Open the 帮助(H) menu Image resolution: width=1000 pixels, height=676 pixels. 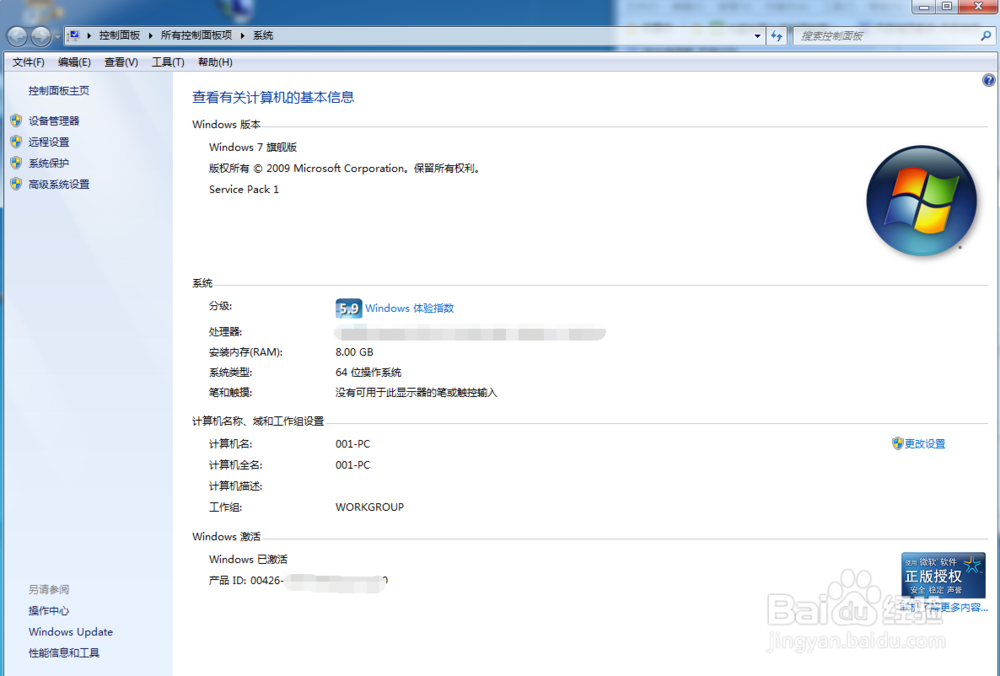pos(215,62)
